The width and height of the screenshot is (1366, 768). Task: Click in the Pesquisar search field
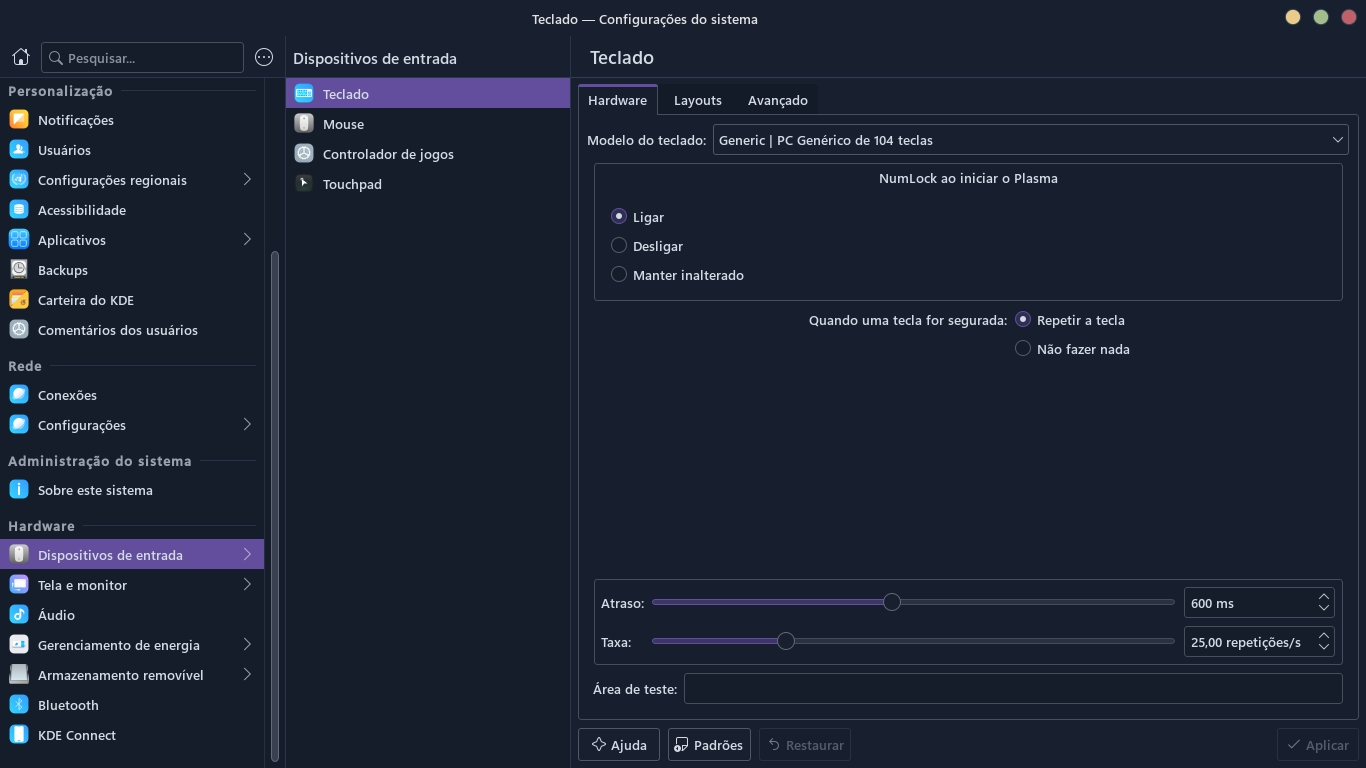142,58
